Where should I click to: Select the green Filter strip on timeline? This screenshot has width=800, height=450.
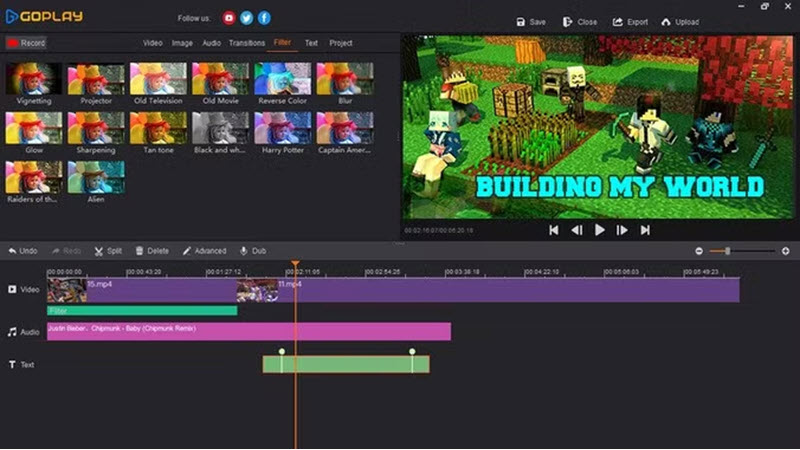[142, 311]
